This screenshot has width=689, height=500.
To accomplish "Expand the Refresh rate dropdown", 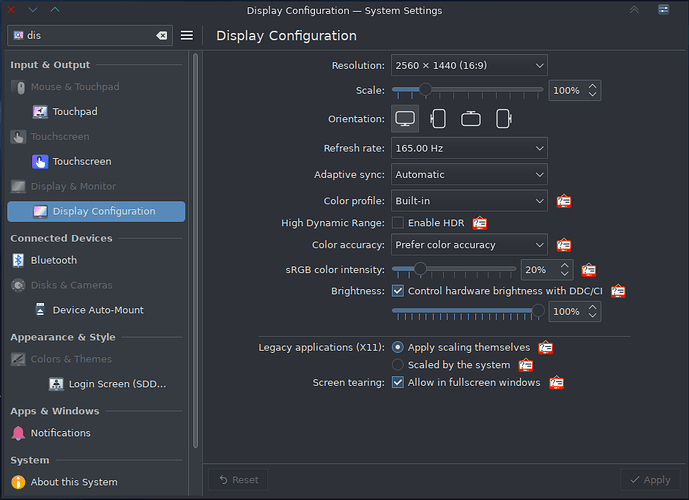I will 469,148.
